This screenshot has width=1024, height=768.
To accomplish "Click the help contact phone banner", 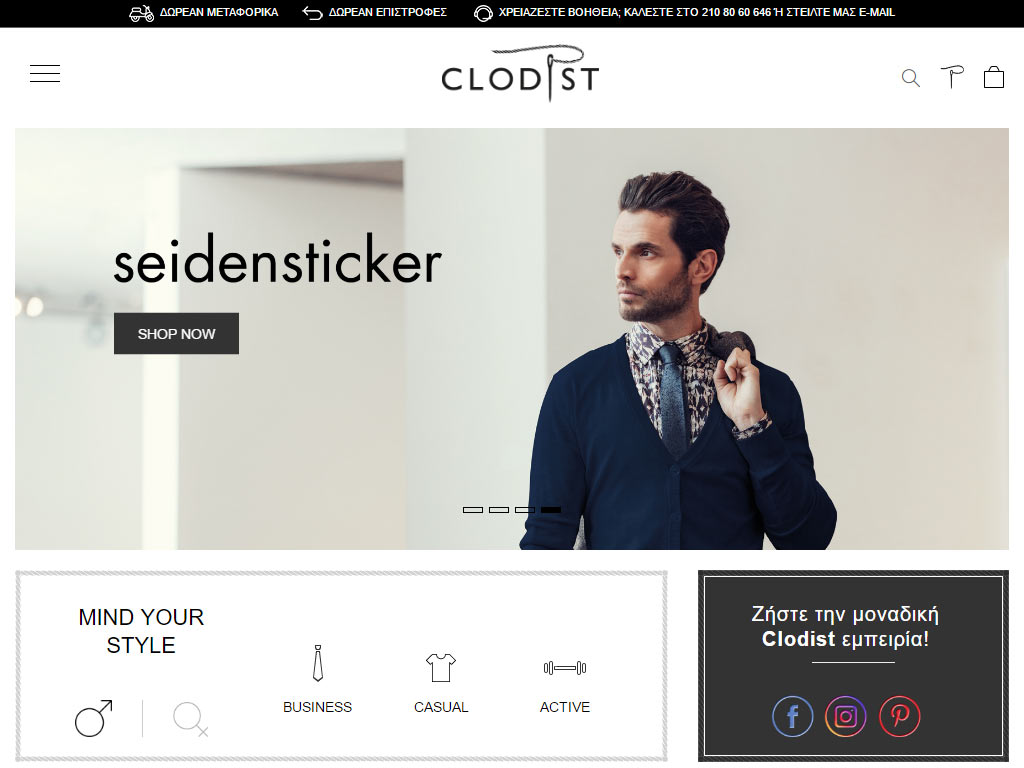I will coord(684,12).
